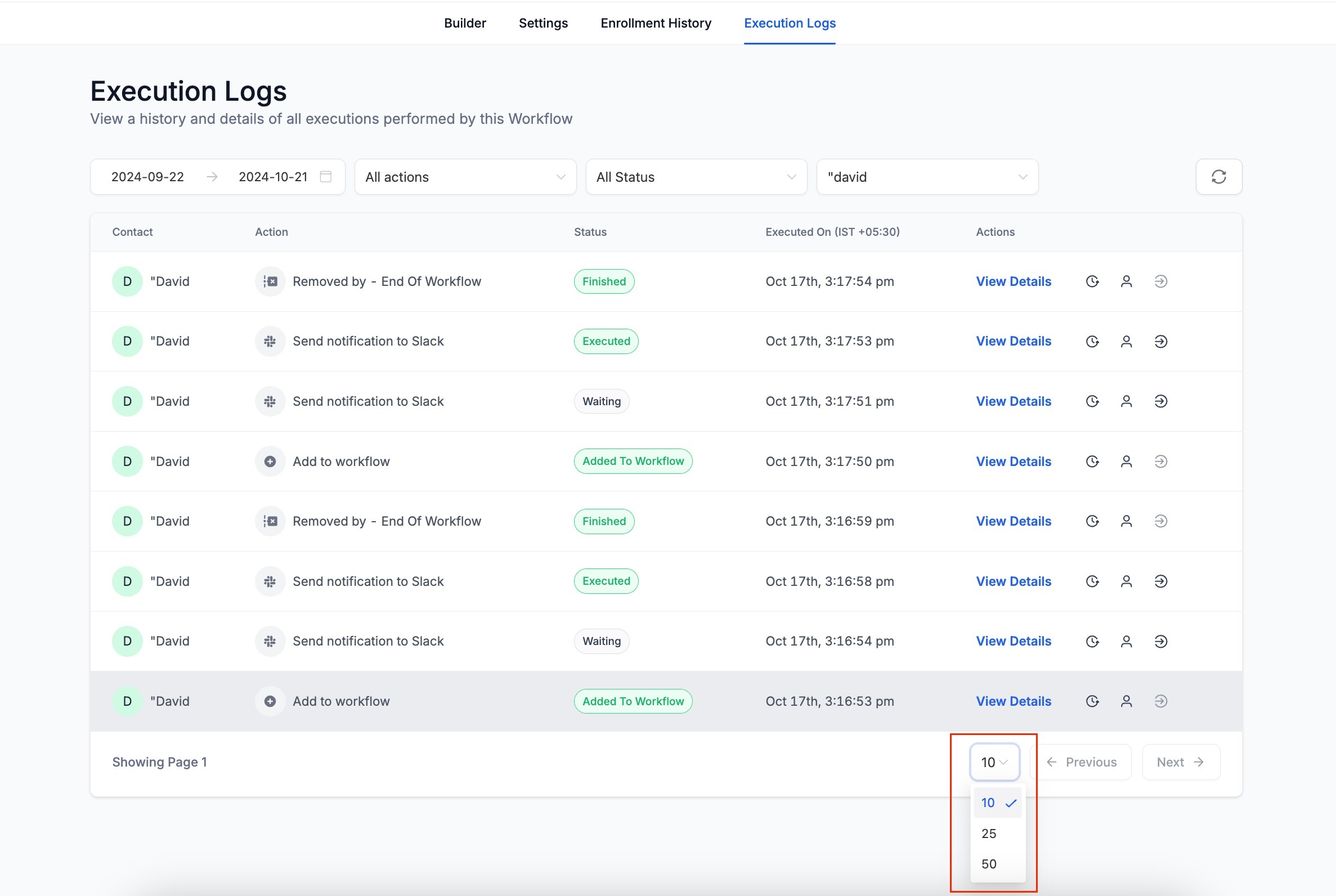Viewport: 1336px width, 896px height.
Task: Click arrow-circle icon in 3:17:51 pm row
Action: [x=1160, y=401]
